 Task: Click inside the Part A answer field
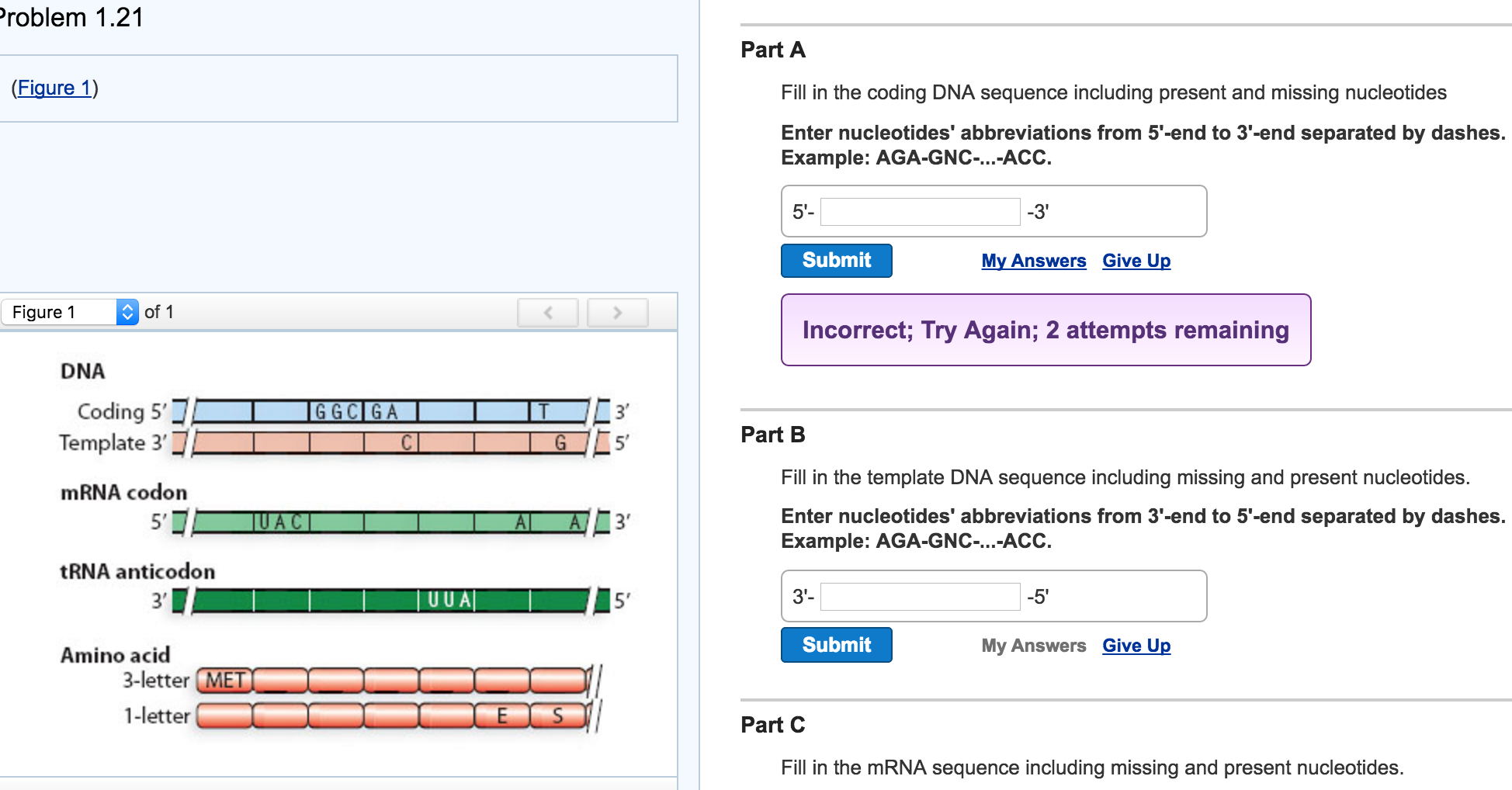point(919,210)
